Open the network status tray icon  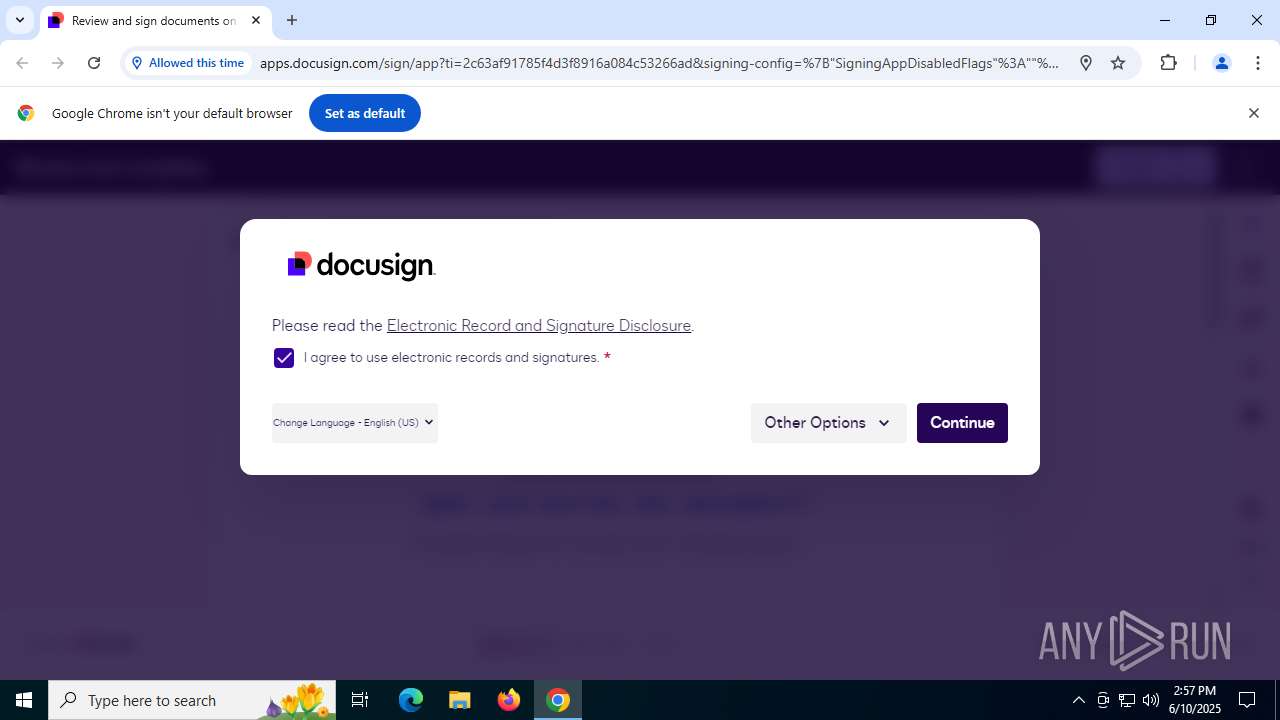[x=1127, y=700]
